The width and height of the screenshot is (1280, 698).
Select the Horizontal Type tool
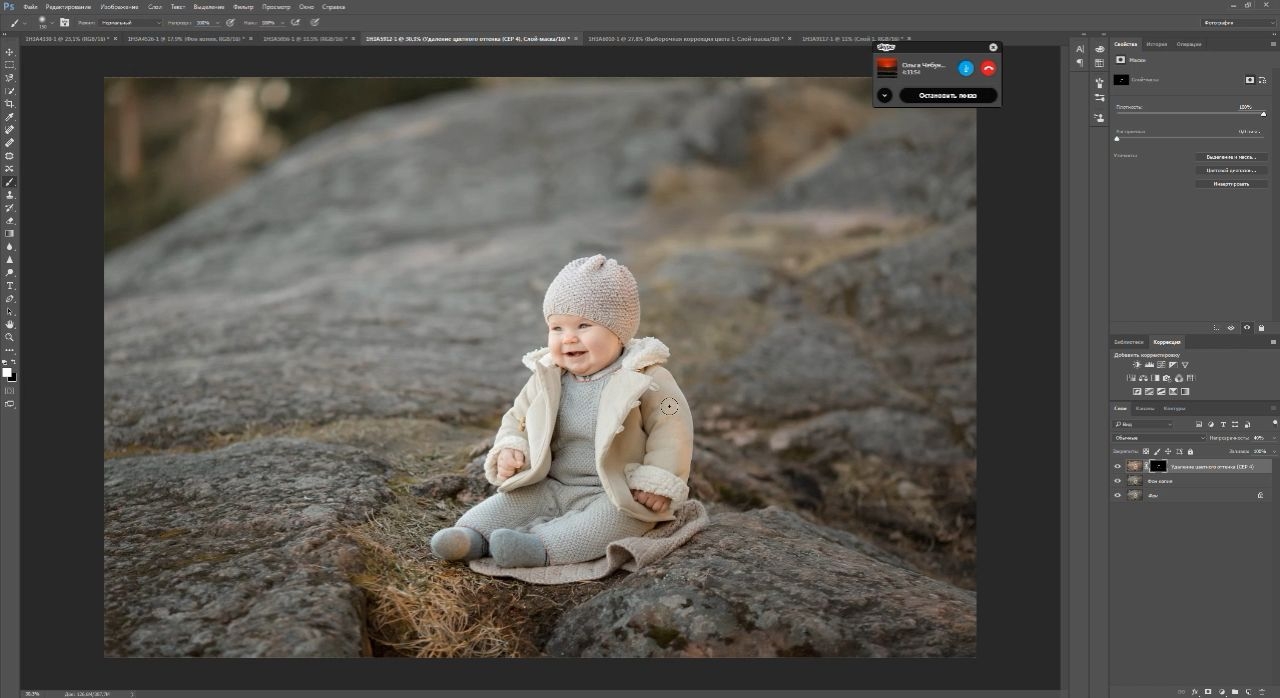[x=10, y=286]
